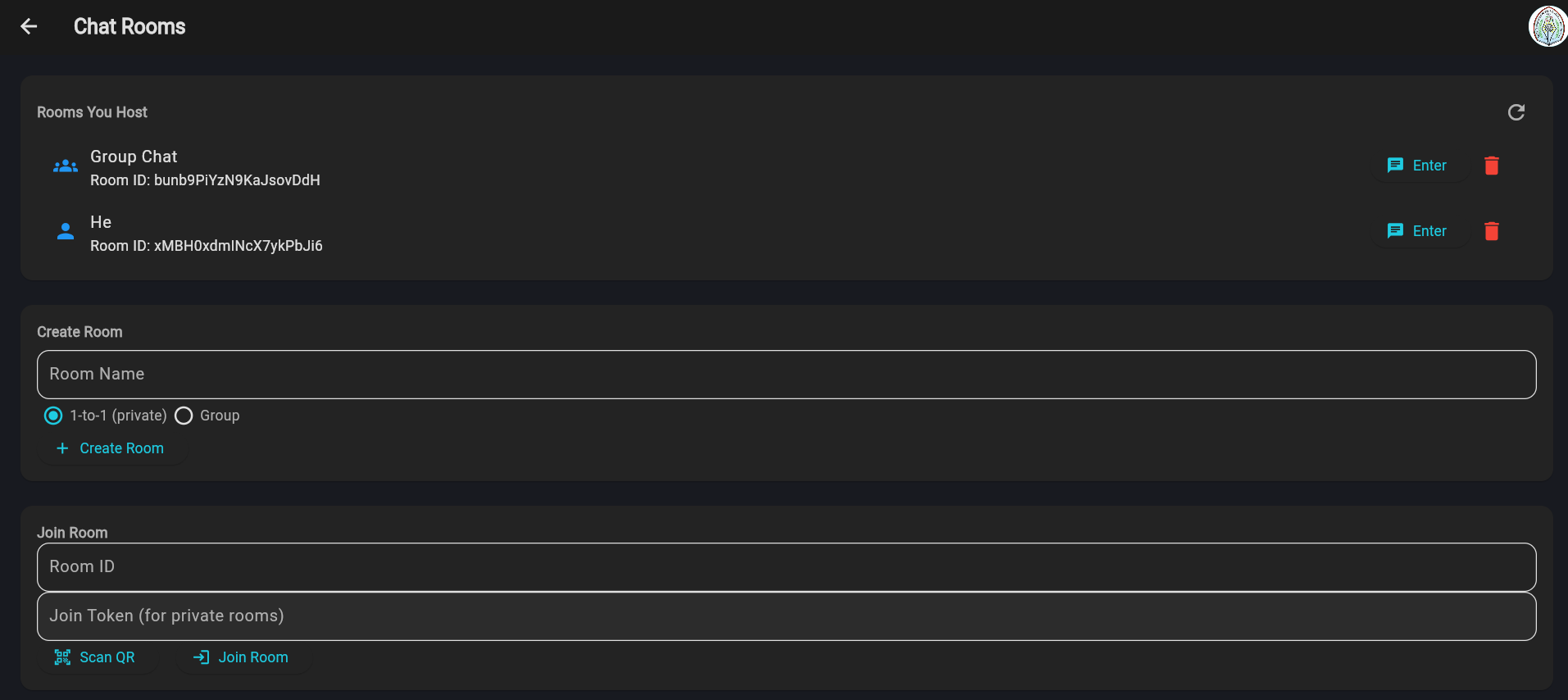Screen dimensions: 1568x700
Task: Click the Join Token text field
Action: 786,616
